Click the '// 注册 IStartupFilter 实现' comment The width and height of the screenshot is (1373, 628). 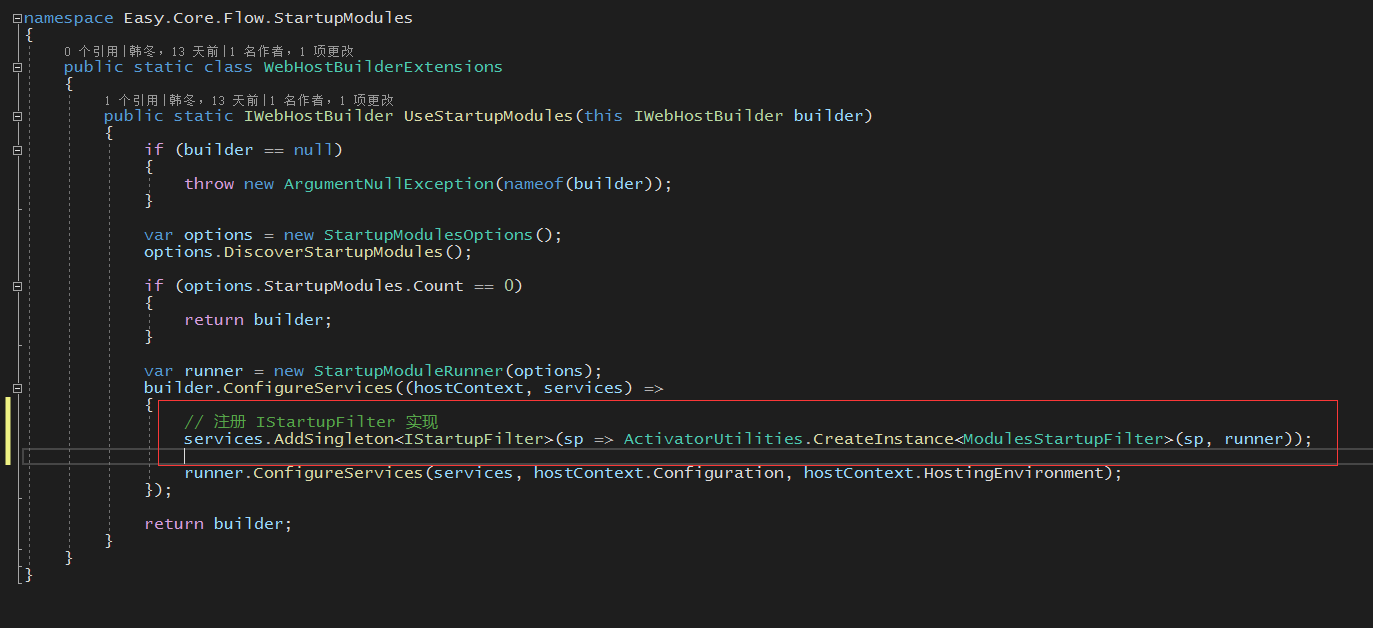coord(311,422)
